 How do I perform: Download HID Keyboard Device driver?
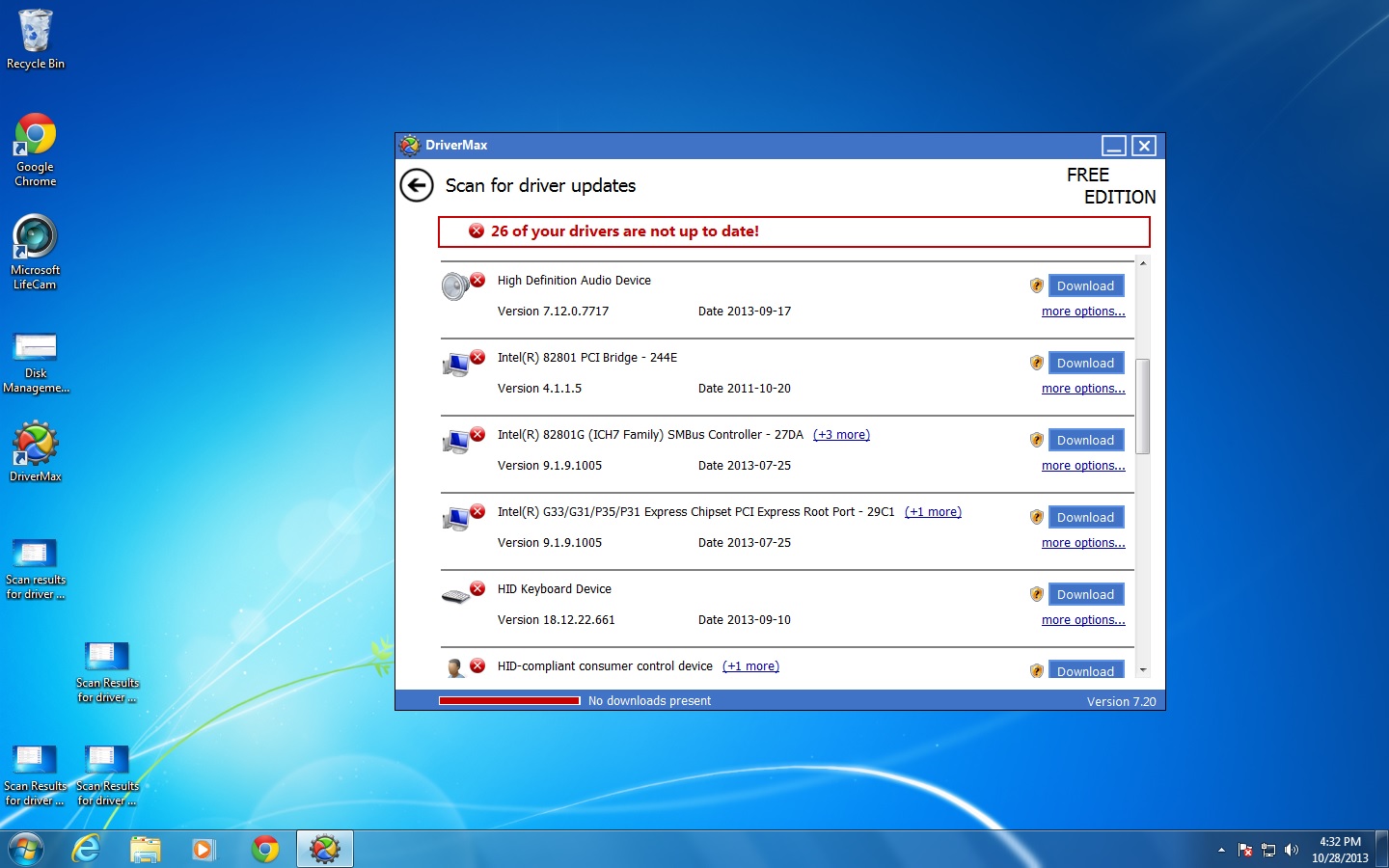pyautogui.click(x=1086, y=594)
